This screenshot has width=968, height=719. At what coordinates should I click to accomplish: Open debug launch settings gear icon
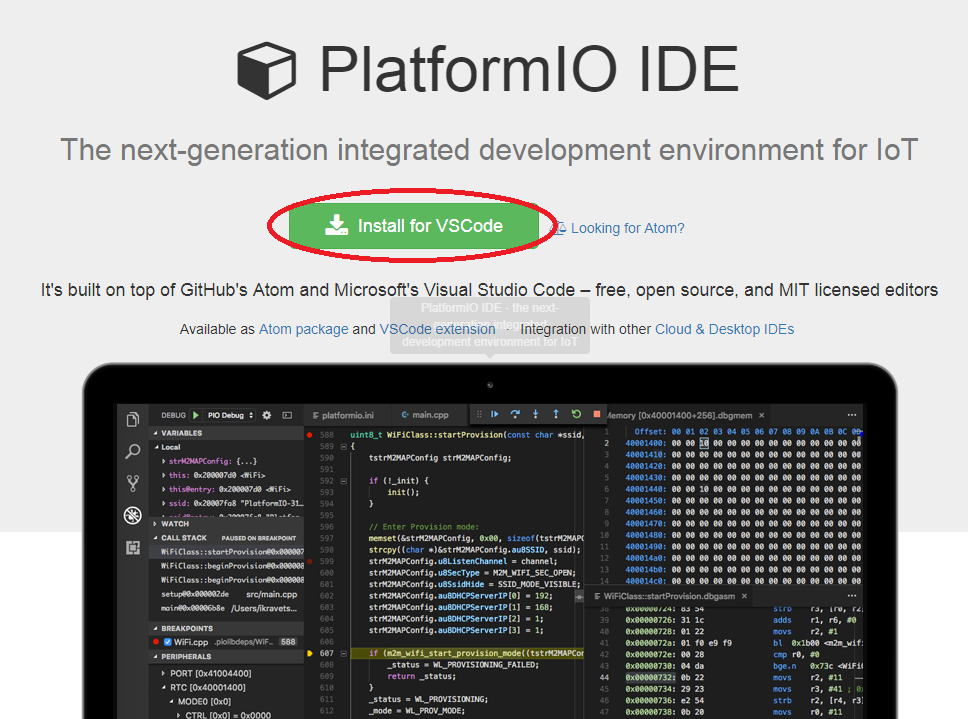(267, 415)
